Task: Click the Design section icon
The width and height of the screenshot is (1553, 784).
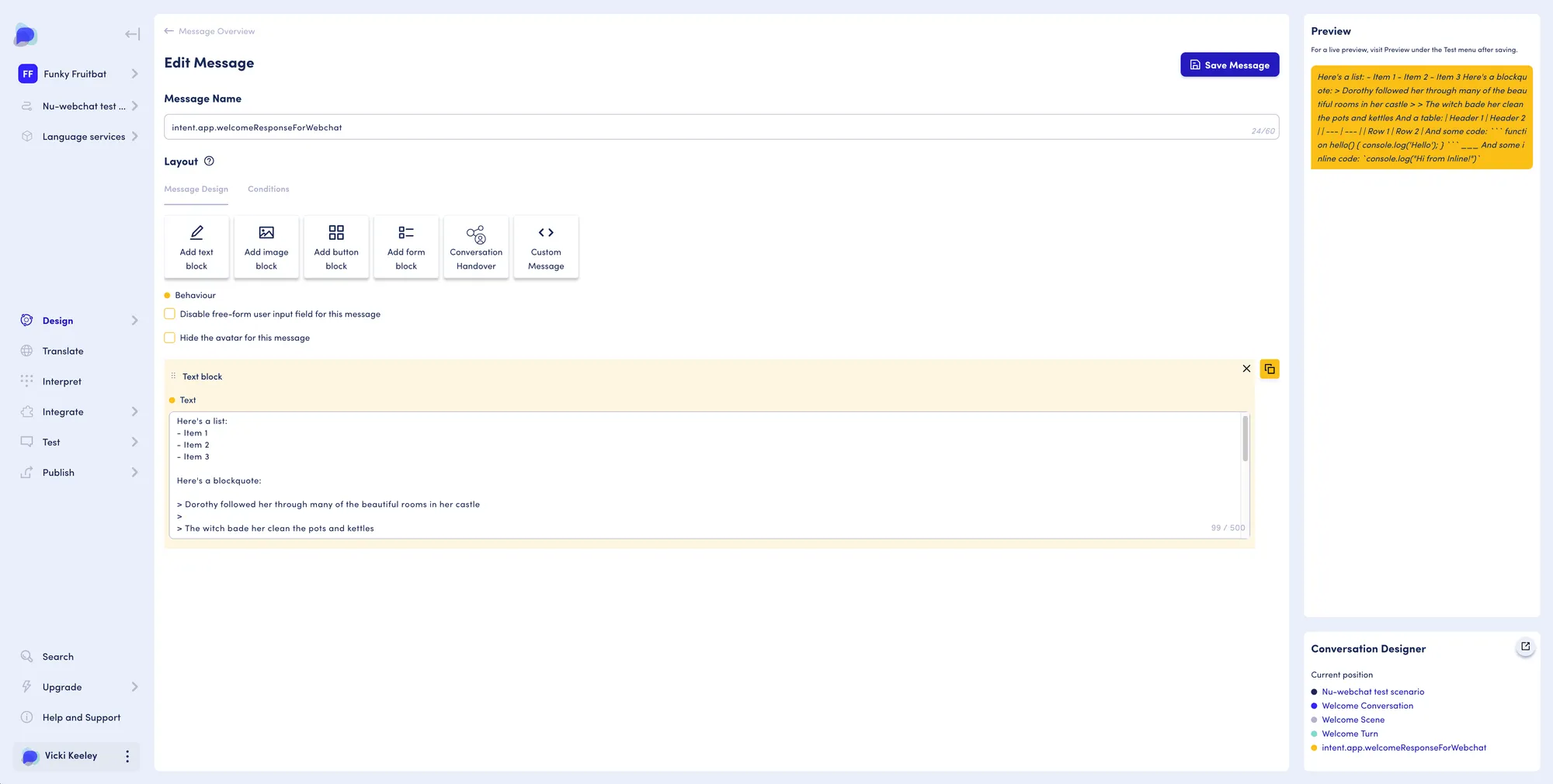Action: [27, 321]
